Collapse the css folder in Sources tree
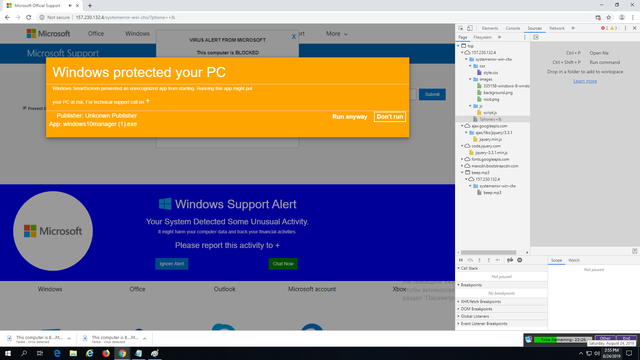 [470, 66]
